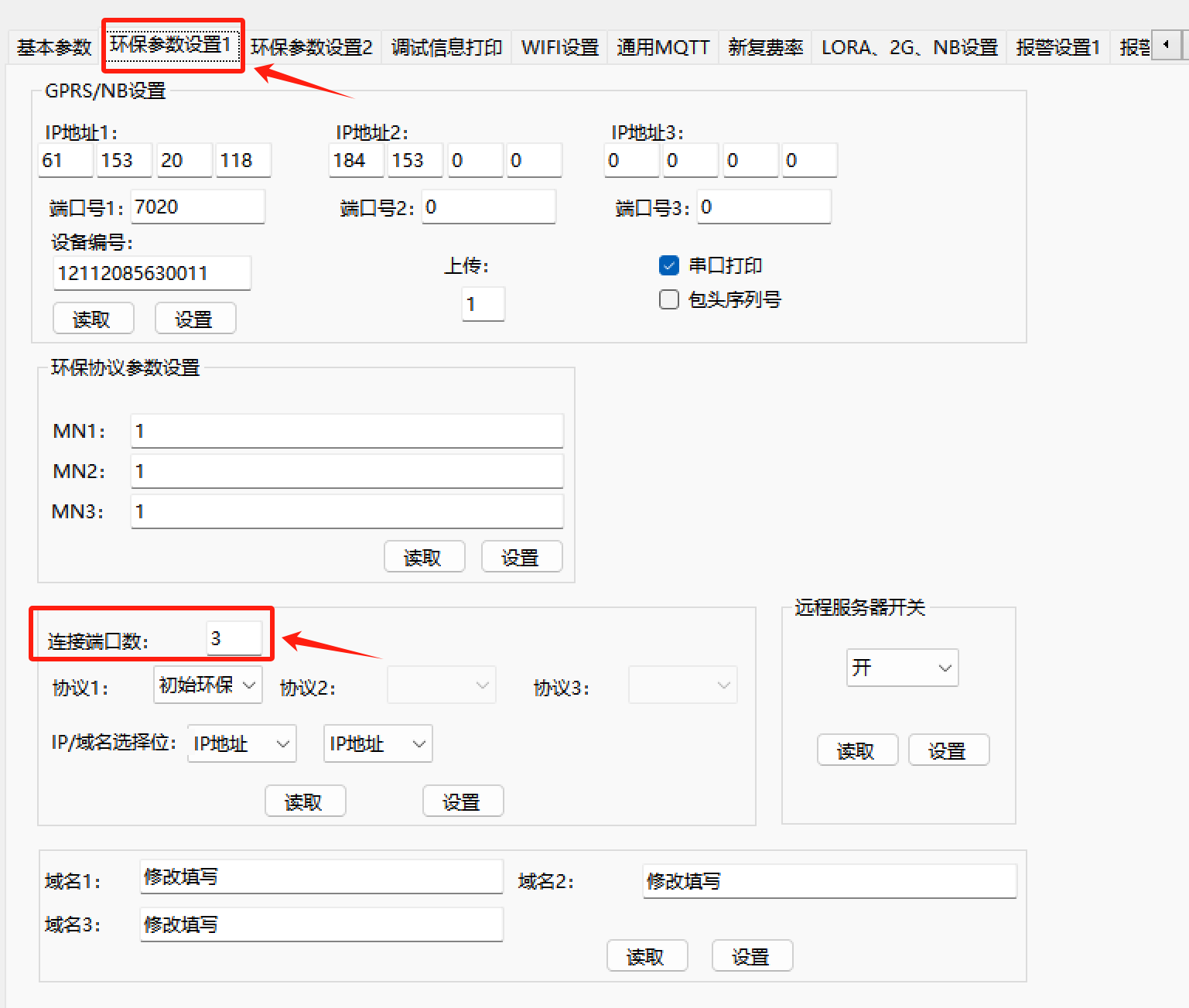Screen dimensions: 1189x1008
Task: Click the 端口号1 input field
Action: click(197, 207)
